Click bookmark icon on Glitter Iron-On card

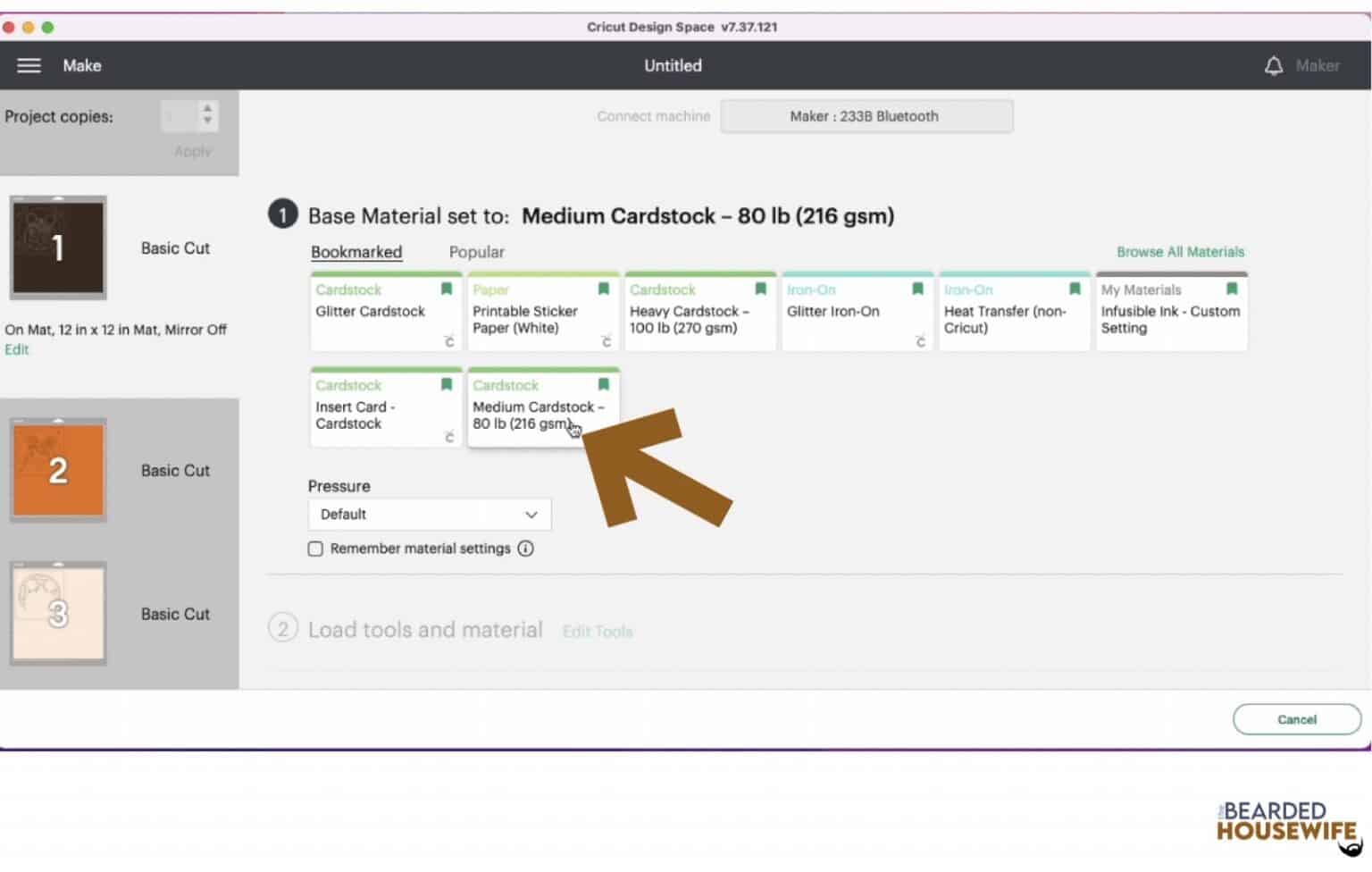(917, 289)
